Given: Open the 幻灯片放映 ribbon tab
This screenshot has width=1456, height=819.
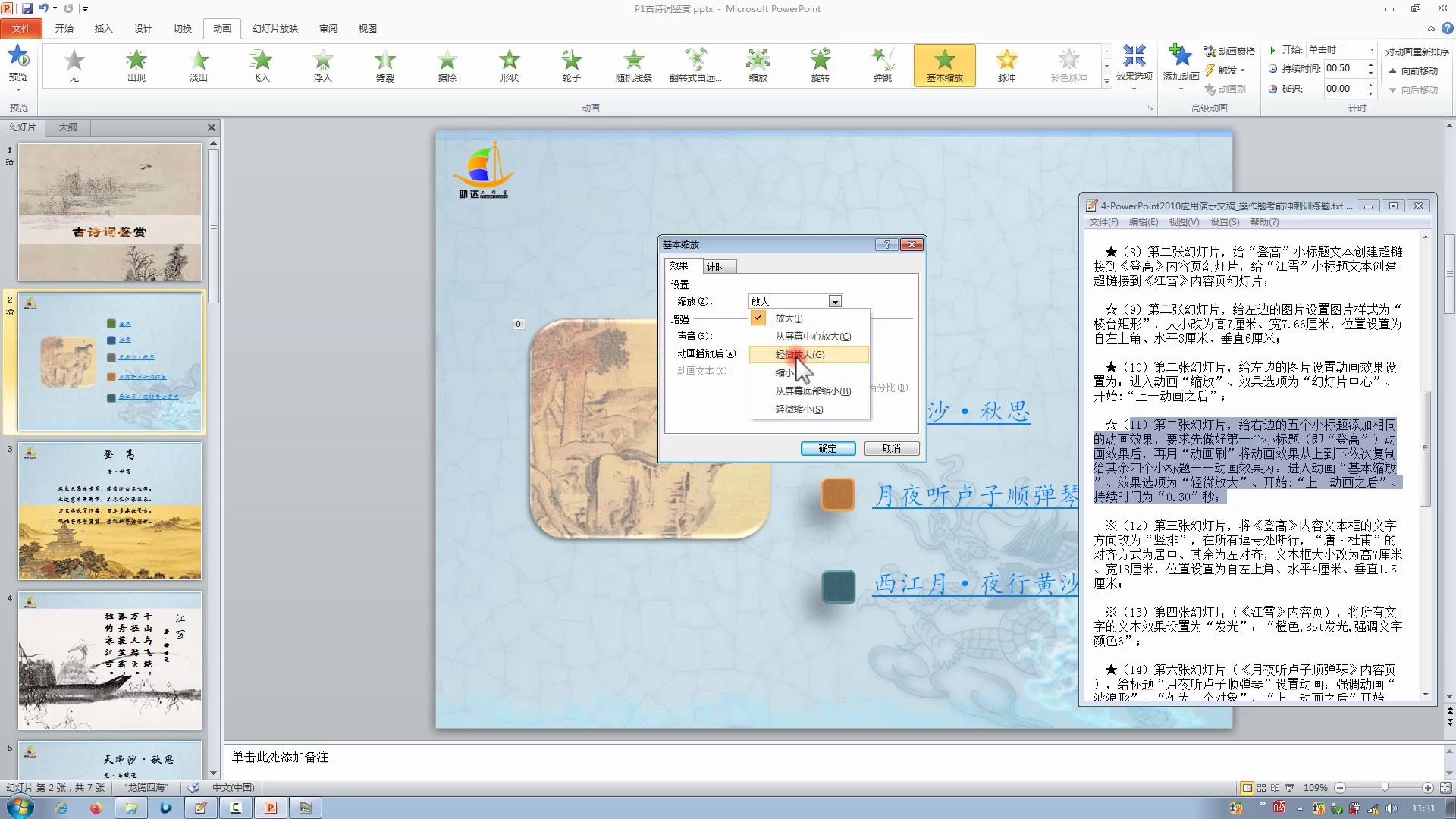Looking at the screenshot, I should click(x=275, y=29).
